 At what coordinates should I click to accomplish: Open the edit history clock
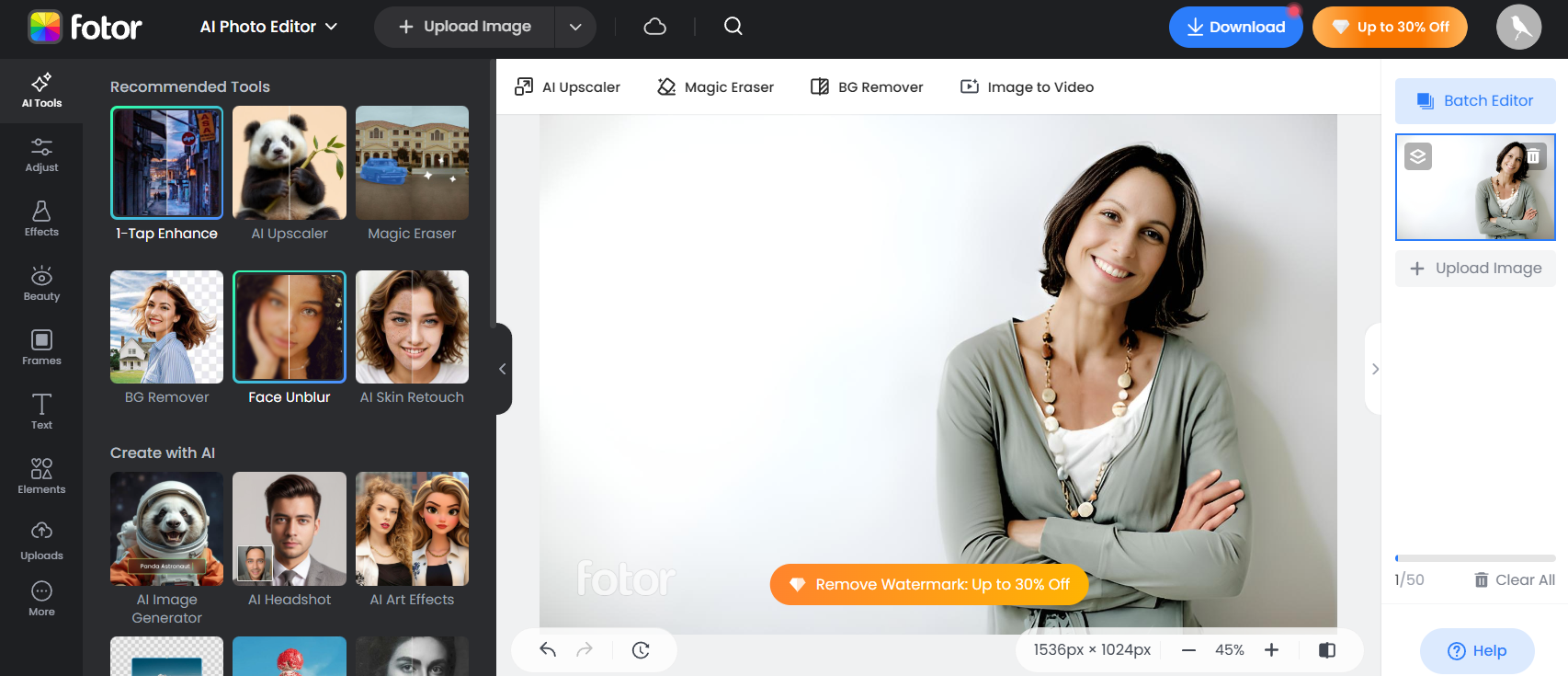click(x=641, y=650)
